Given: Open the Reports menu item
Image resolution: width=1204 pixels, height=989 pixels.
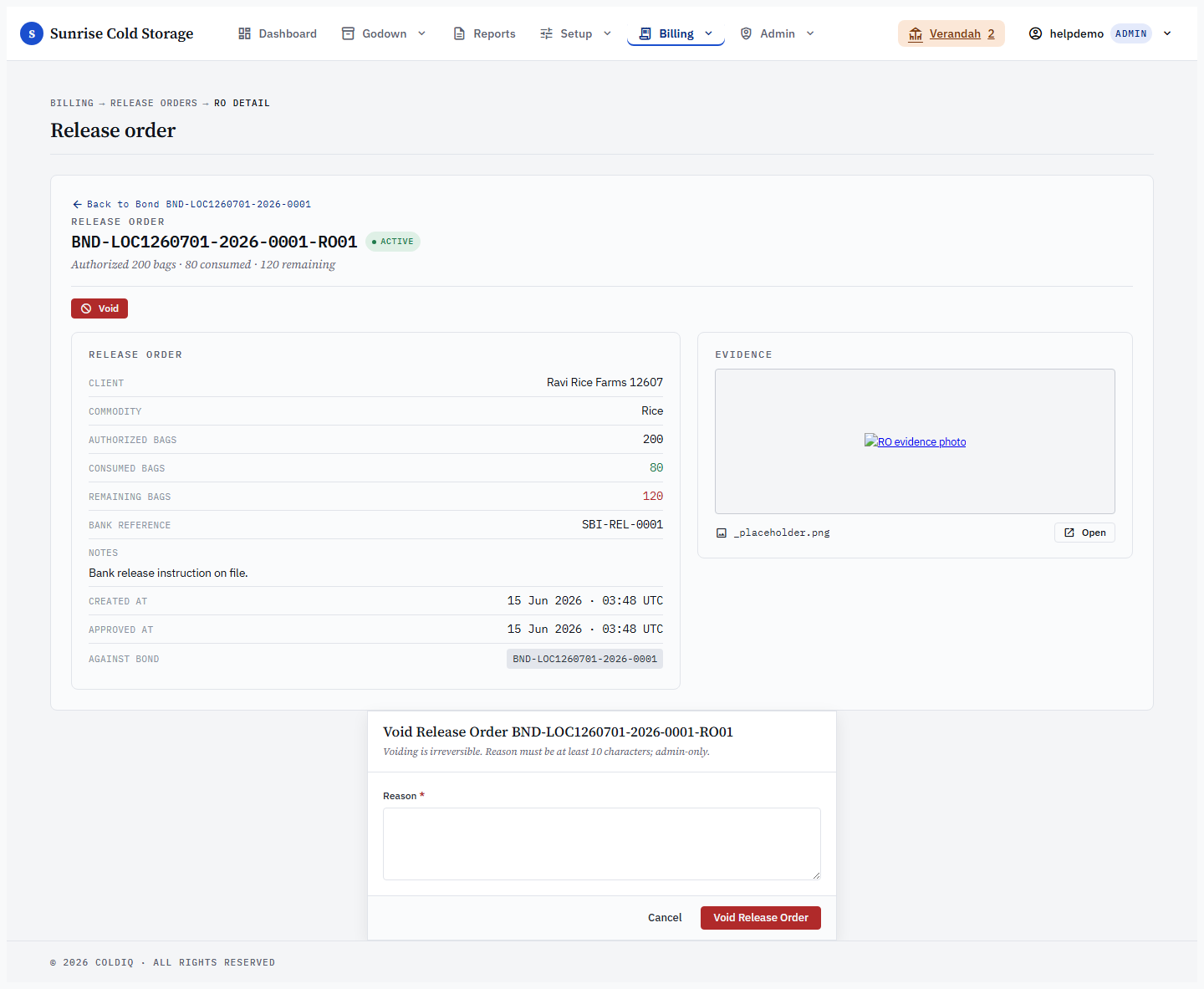Looking at the screenshot, I should click(x=484, y=33).
